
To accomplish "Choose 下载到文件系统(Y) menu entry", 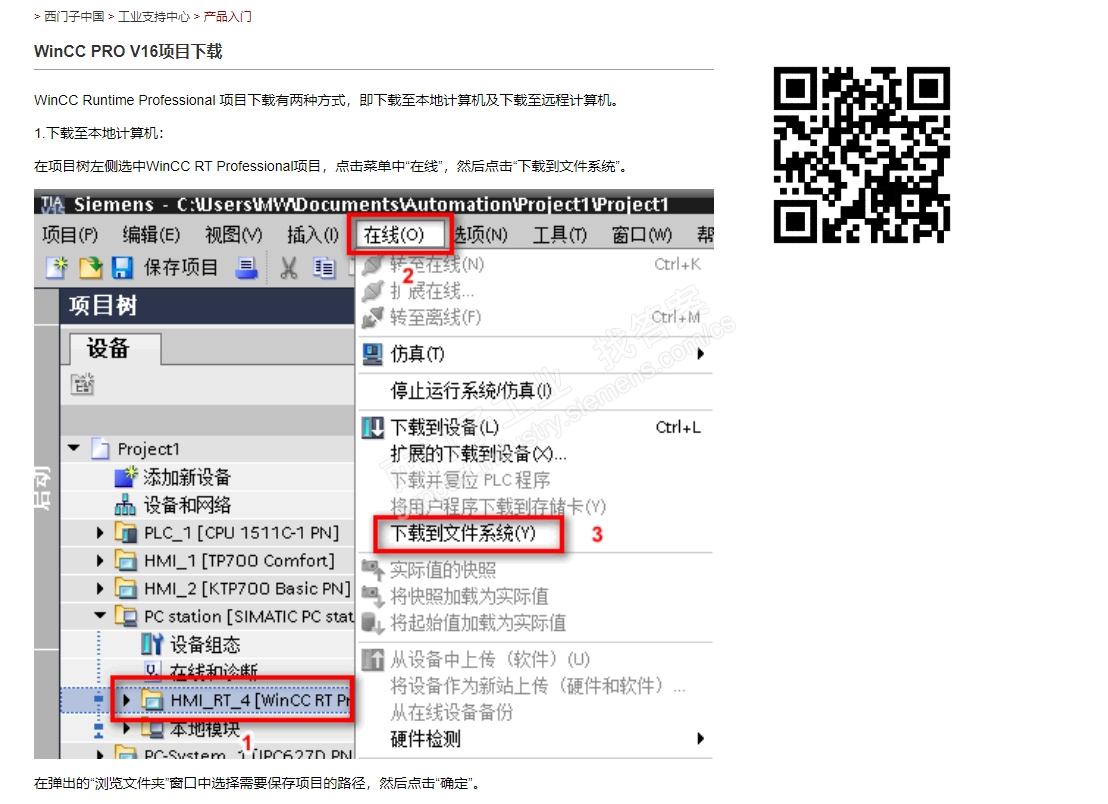I will coord(464,533).
